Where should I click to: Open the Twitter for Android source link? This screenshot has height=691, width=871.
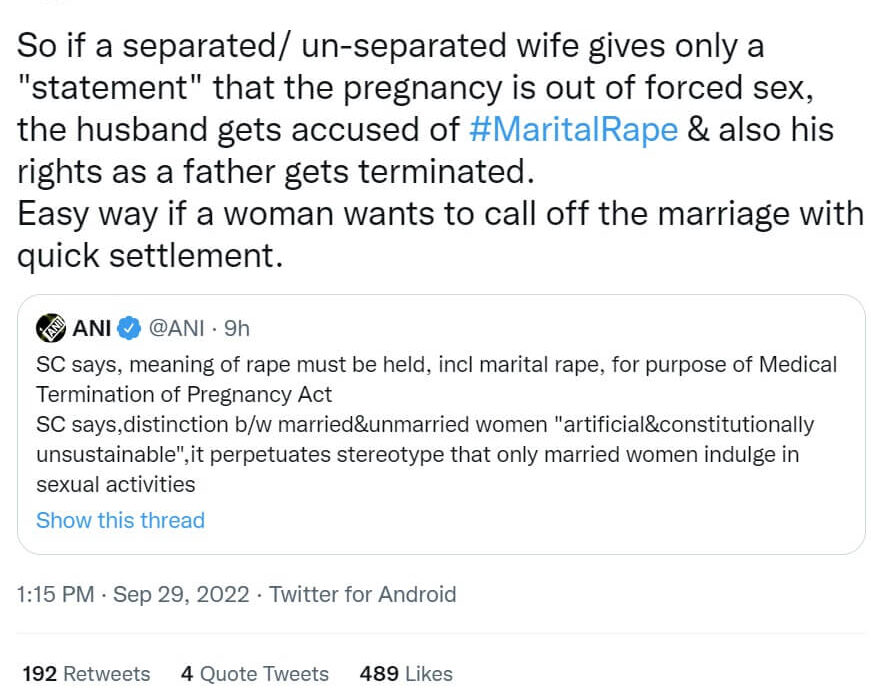362,594
